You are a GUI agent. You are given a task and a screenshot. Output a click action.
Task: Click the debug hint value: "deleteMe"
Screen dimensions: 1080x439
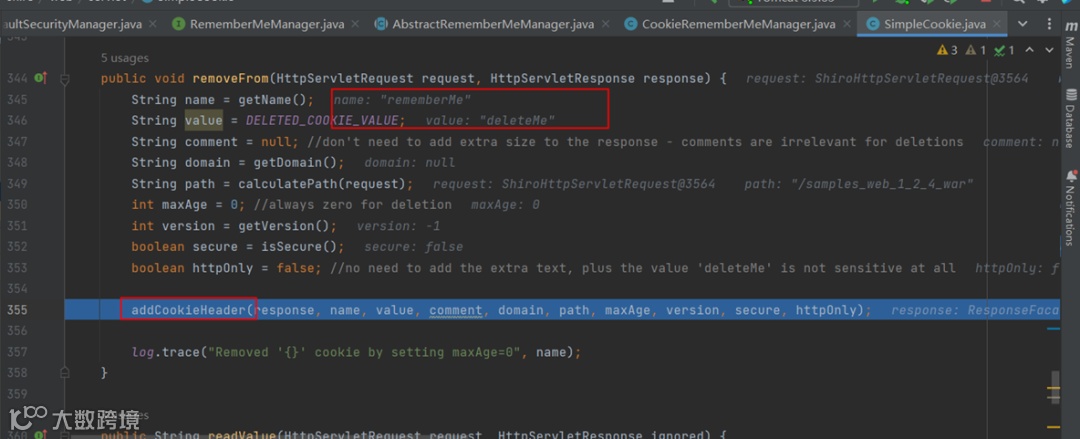[490, 121]
